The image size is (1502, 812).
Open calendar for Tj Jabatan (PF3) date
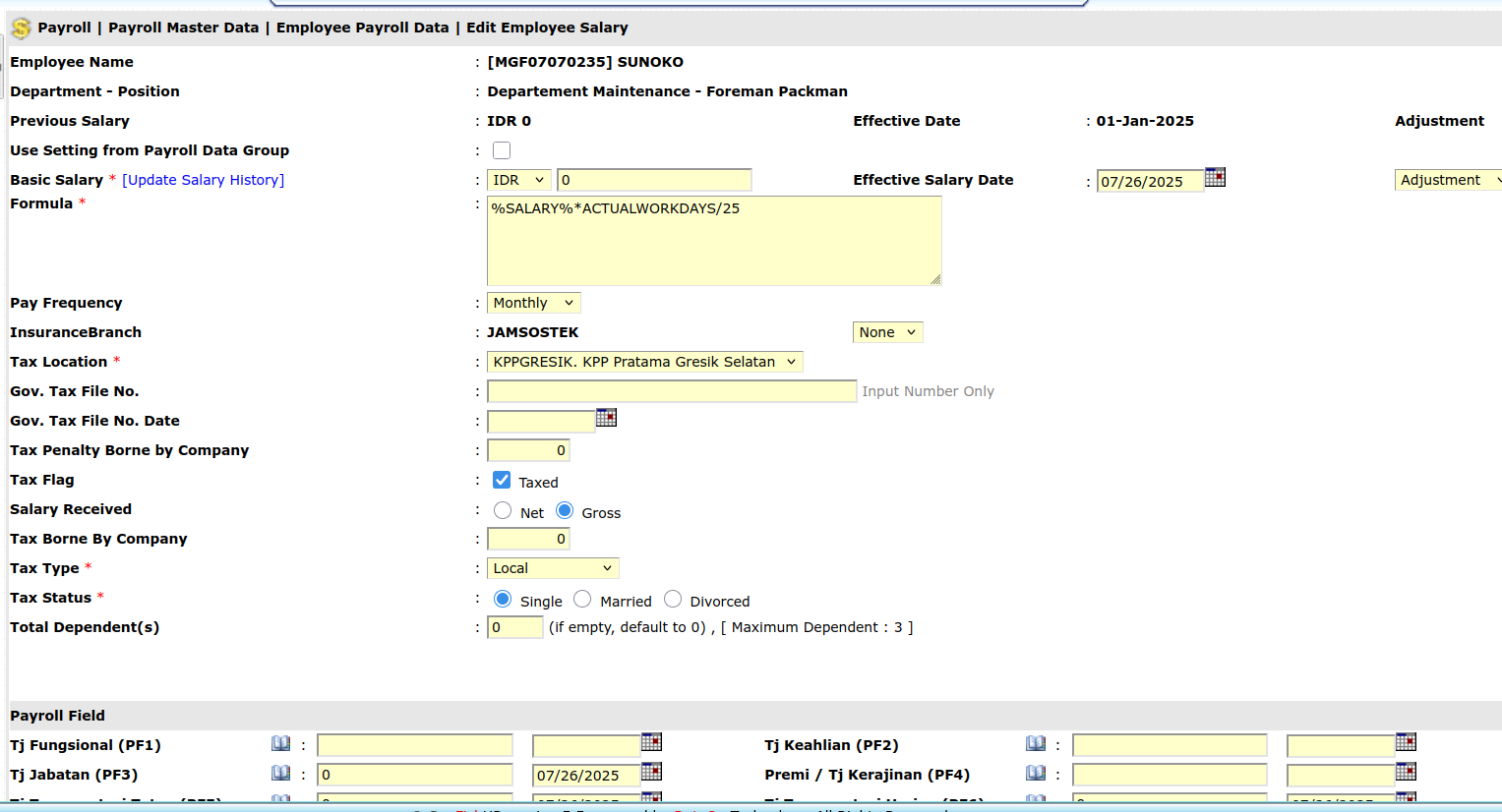click(651, 772)
